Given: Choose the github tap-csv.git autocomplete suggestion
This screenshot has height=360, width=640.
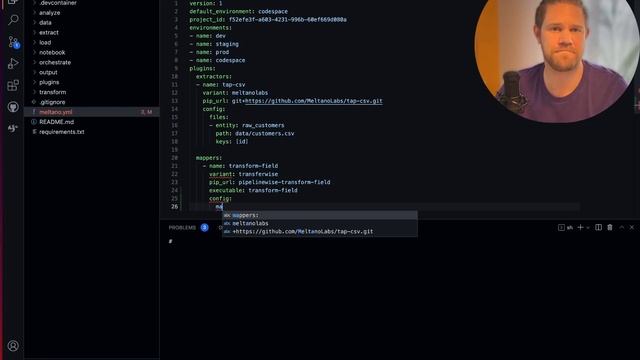Looking at the screenshot, I should 320,231.
